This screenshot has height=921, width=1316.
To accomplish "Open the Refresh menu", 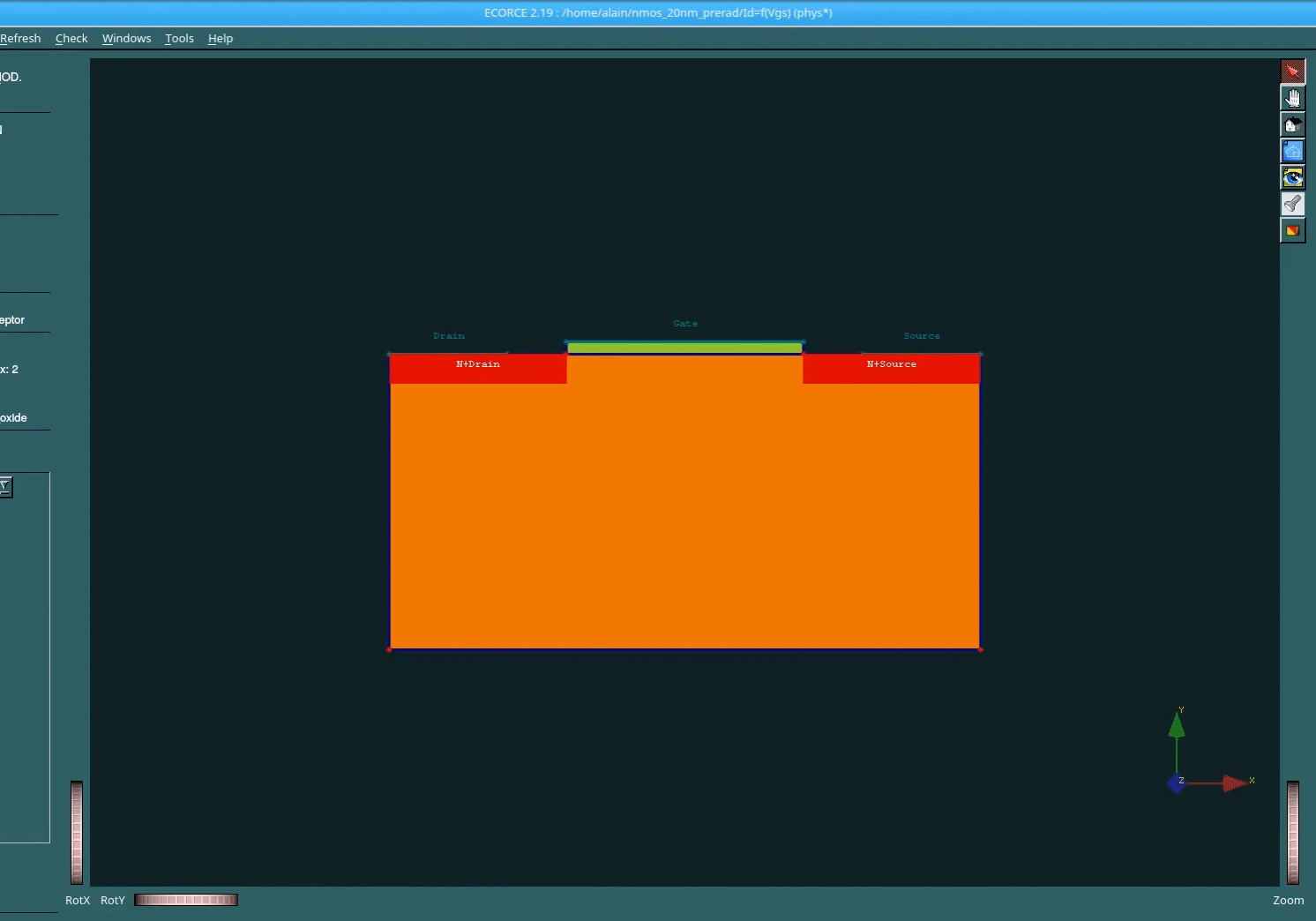I will coord(20,39).
